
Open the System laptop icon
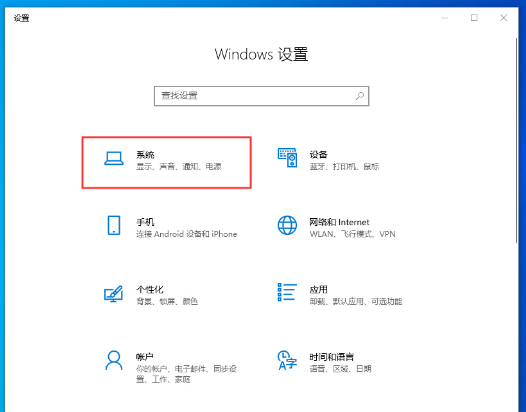(x=114, y=158)
